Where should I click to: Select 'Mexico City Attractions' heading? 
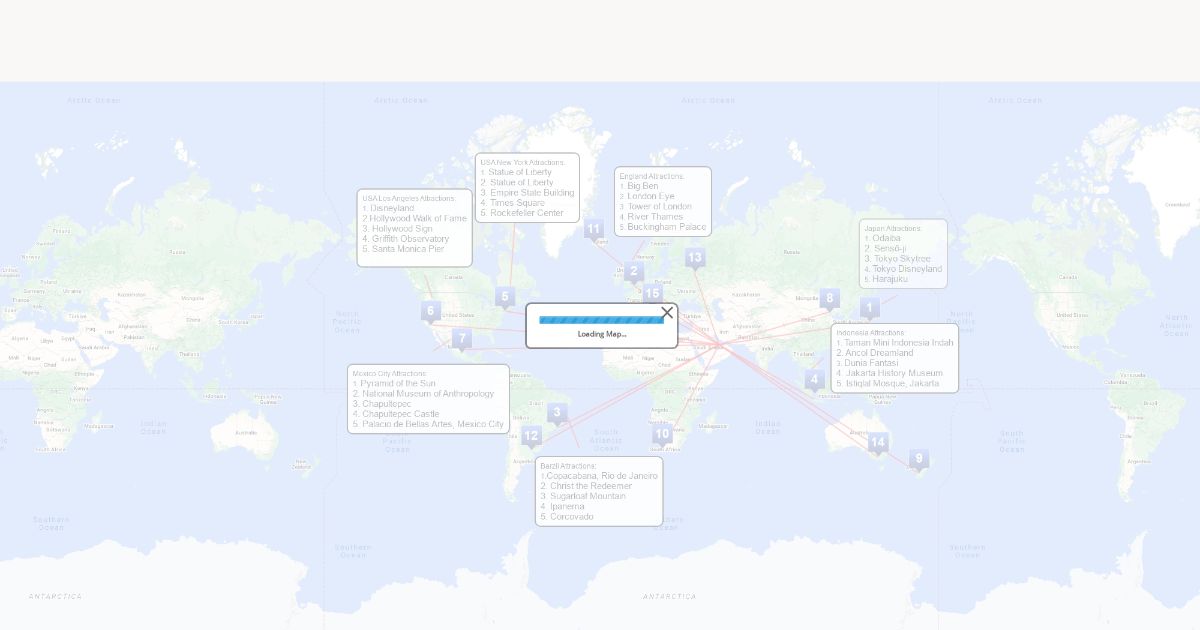pos(390,373)
